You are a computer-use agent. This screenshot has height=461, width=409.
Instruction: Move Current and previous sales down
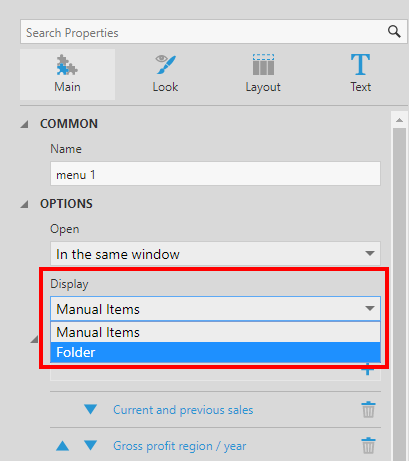point(90,409)
